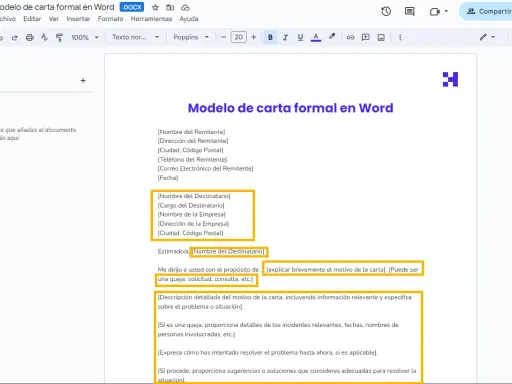Image resolution: width=512 pixels, height=384 pixels.
Task: Click the line [Correo Electrónico del Remitente]
Action: (205, 168)
